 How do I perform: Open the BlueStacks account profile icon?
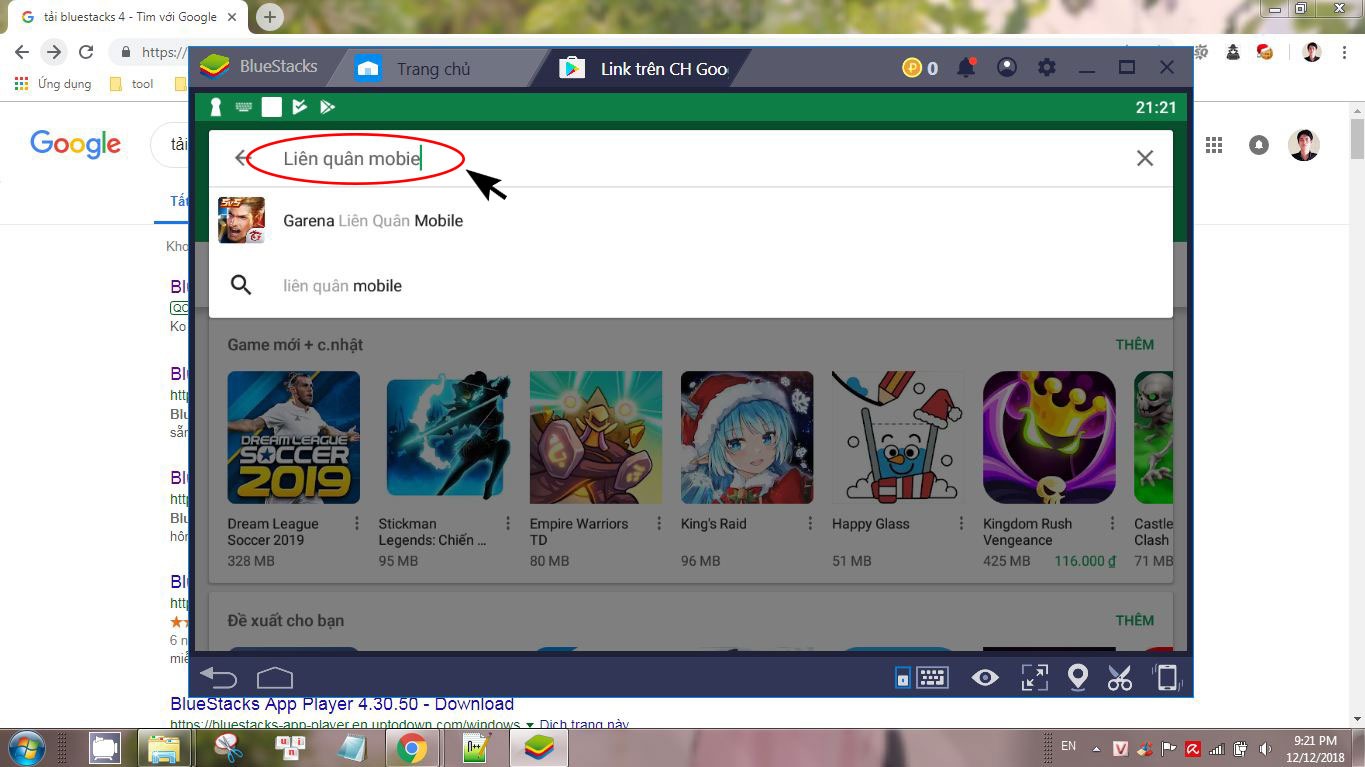[1007, 68]
